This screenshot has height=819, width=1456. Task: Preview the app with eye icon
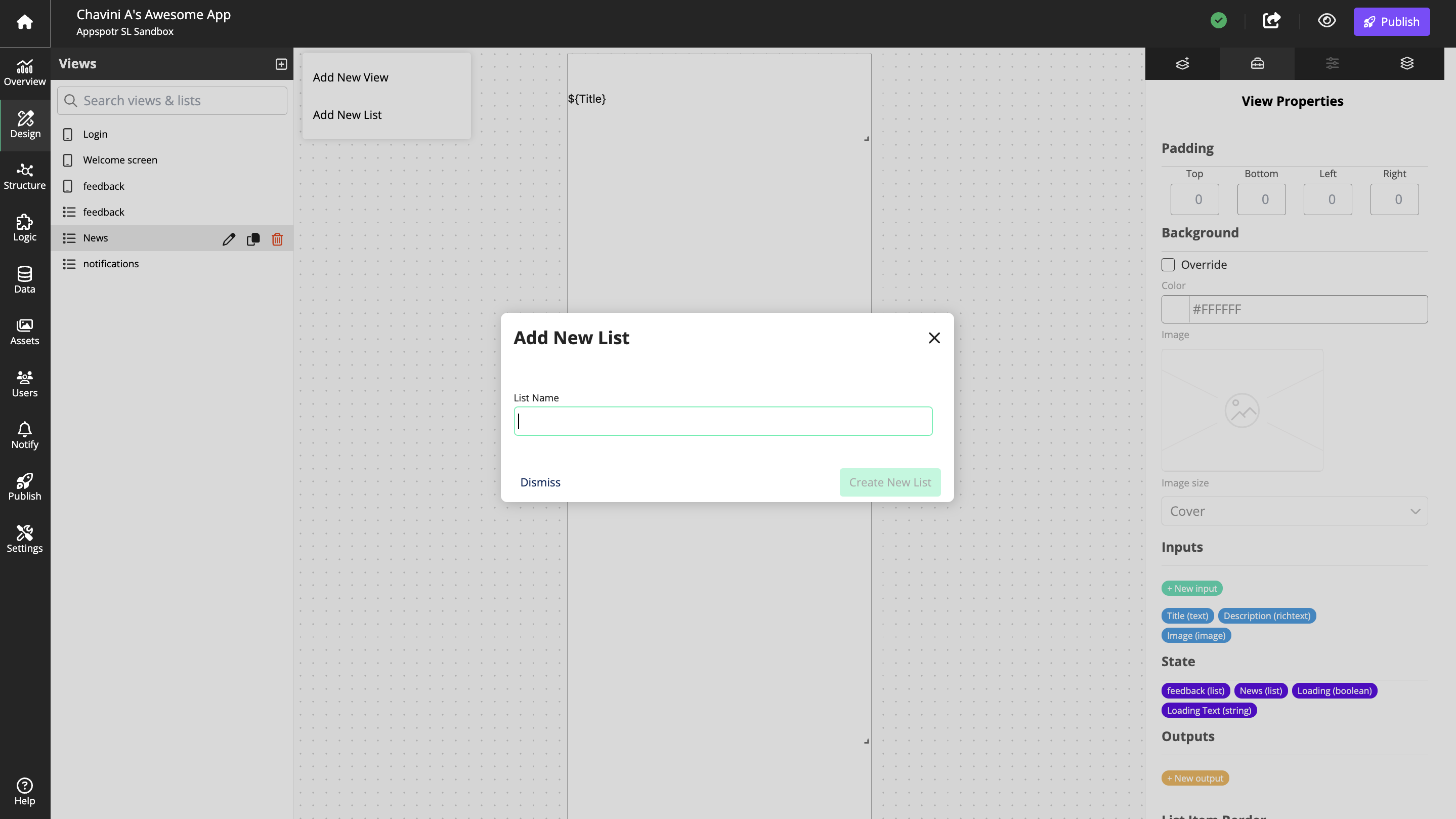[1326, 21]
